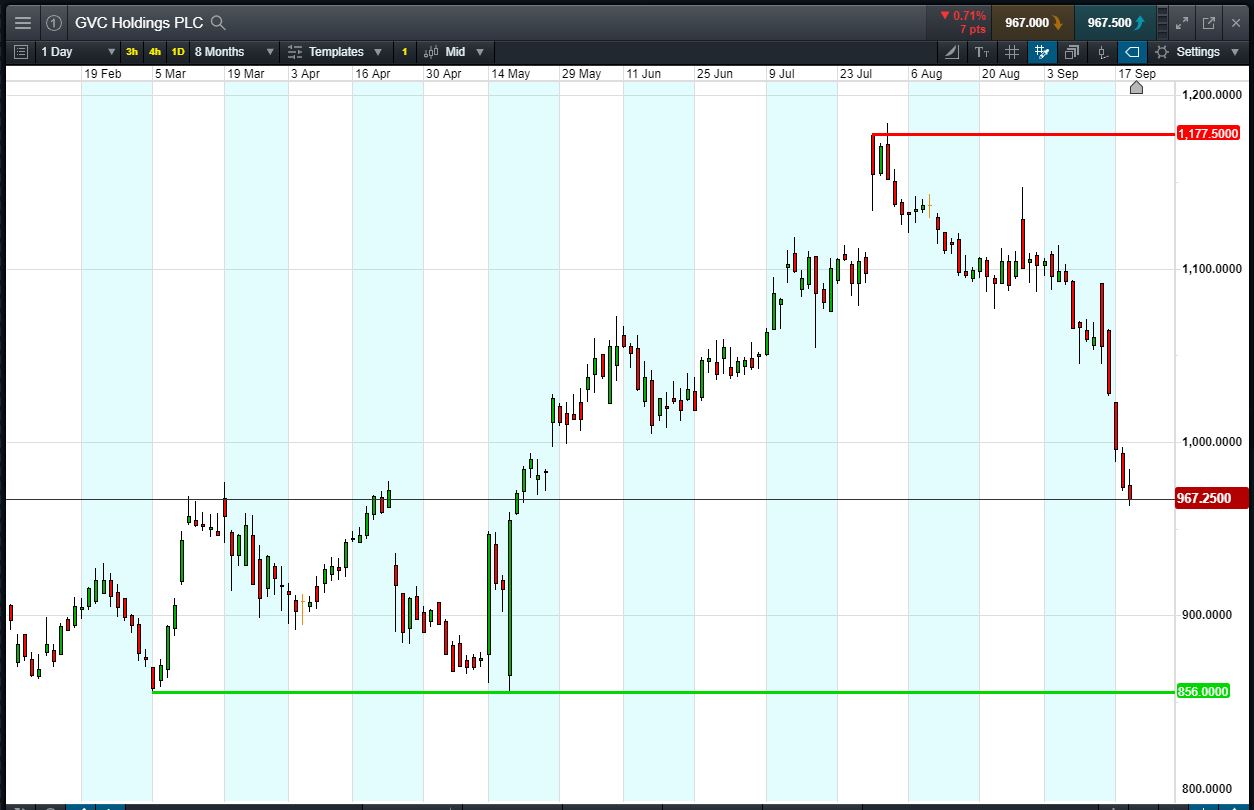The width and height of the screenshot is (1254, 810).
Task: Open the hamburger main menu
Action: click(22, 23)
